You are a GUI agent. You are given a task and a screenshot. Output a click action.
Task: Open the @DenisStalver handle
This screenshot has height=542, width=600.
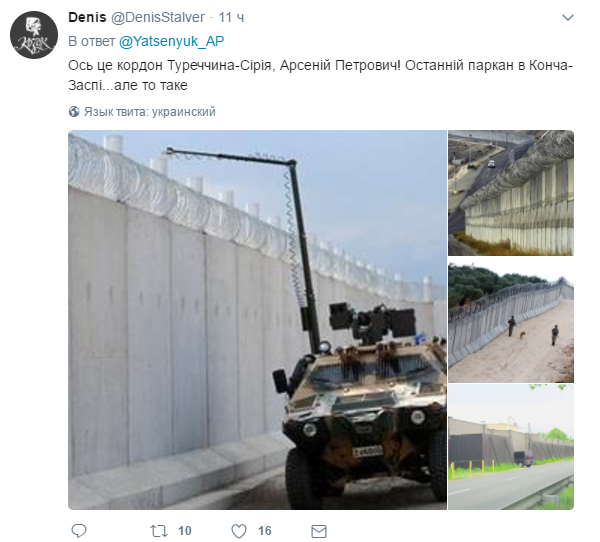point(158,17)
